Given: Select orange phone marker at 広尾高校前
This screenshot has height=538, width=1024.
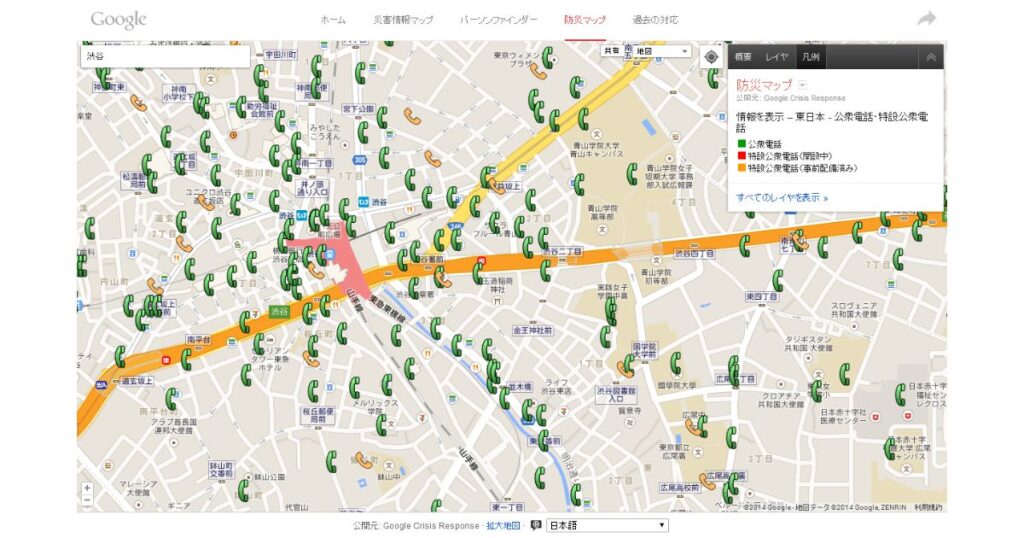Looking at the screenshot, I should (x=707, y=481).
